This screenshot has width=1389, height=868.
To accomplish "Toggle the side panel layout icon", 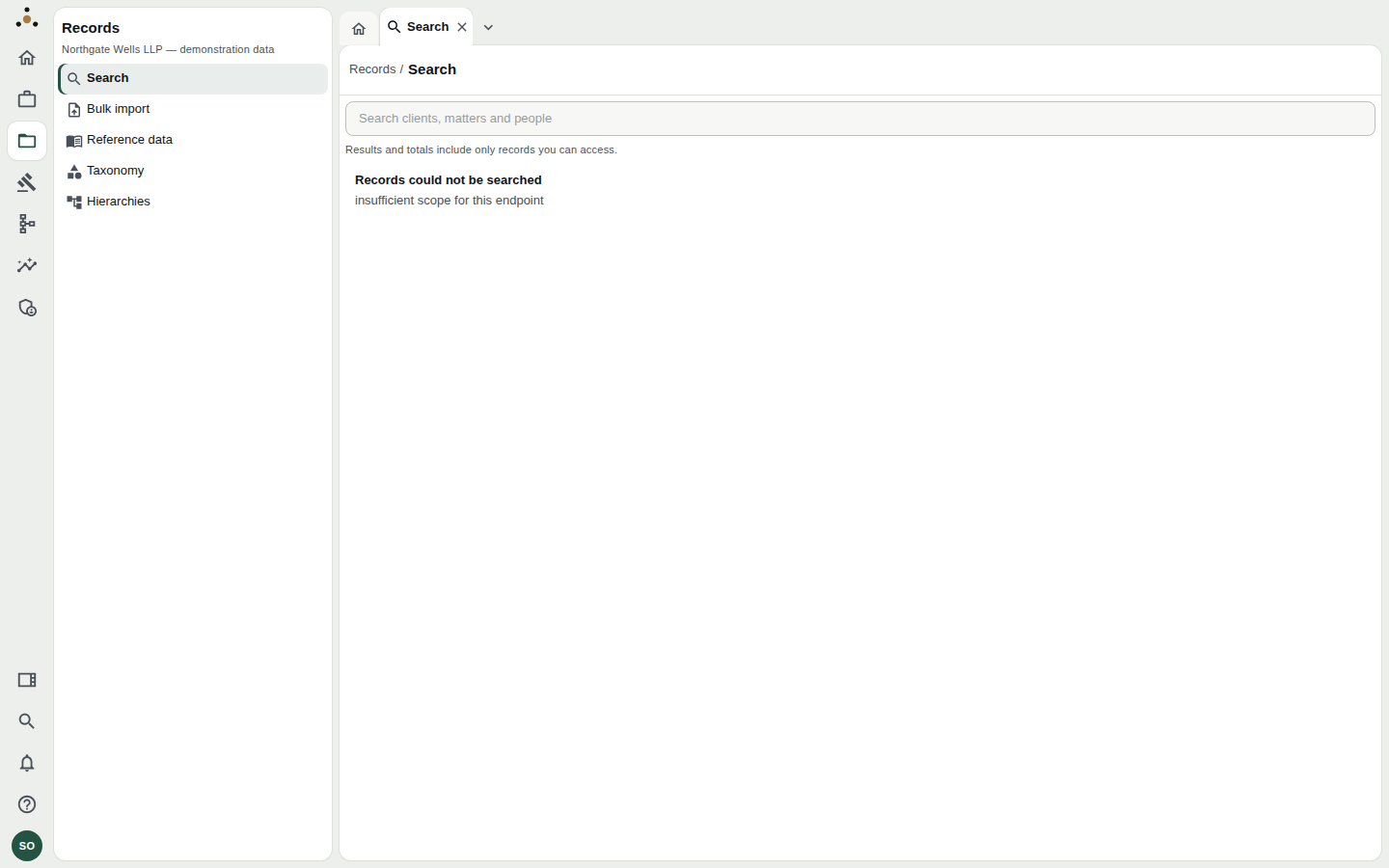I will (27, 680).
